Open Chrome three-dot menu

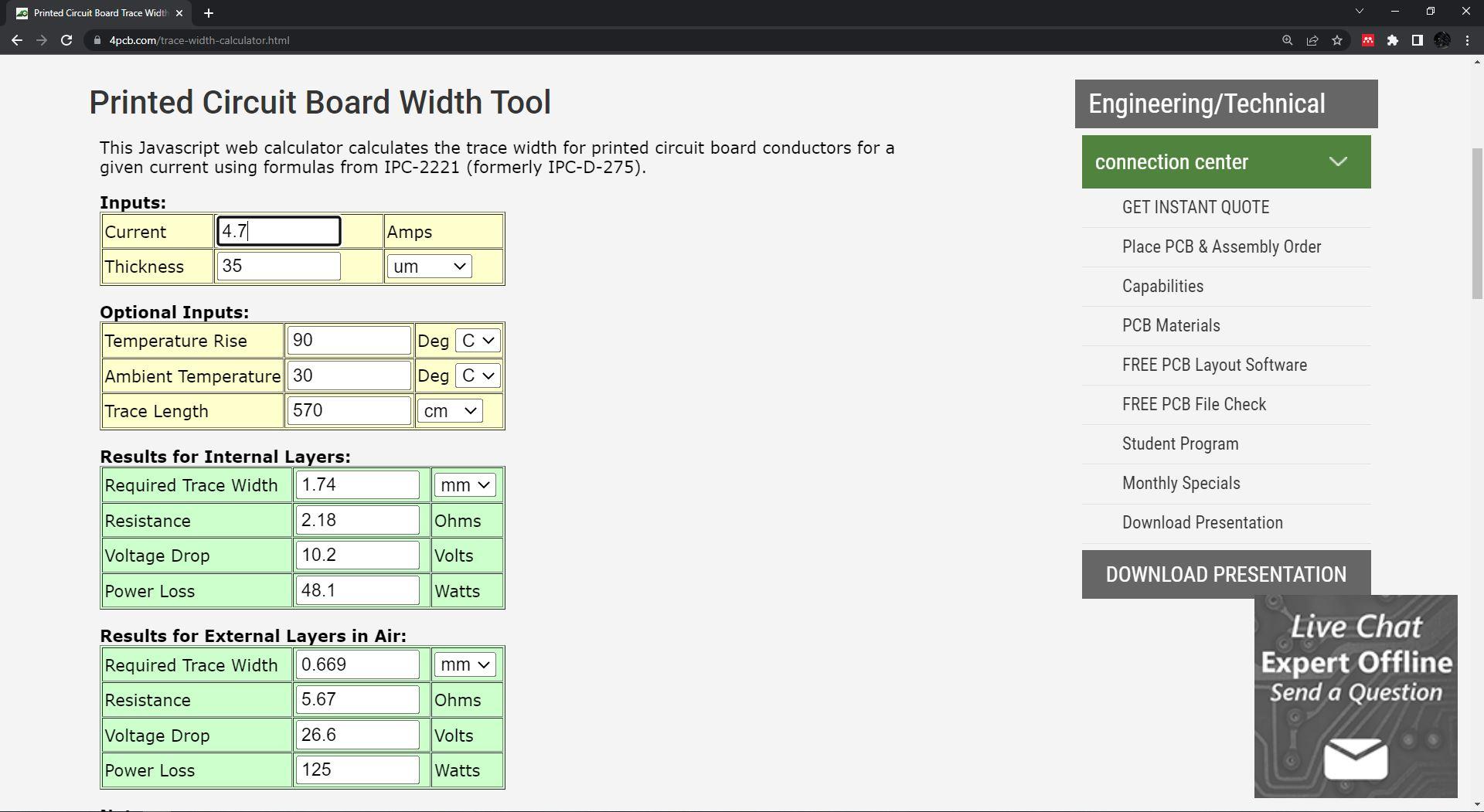1467,40
